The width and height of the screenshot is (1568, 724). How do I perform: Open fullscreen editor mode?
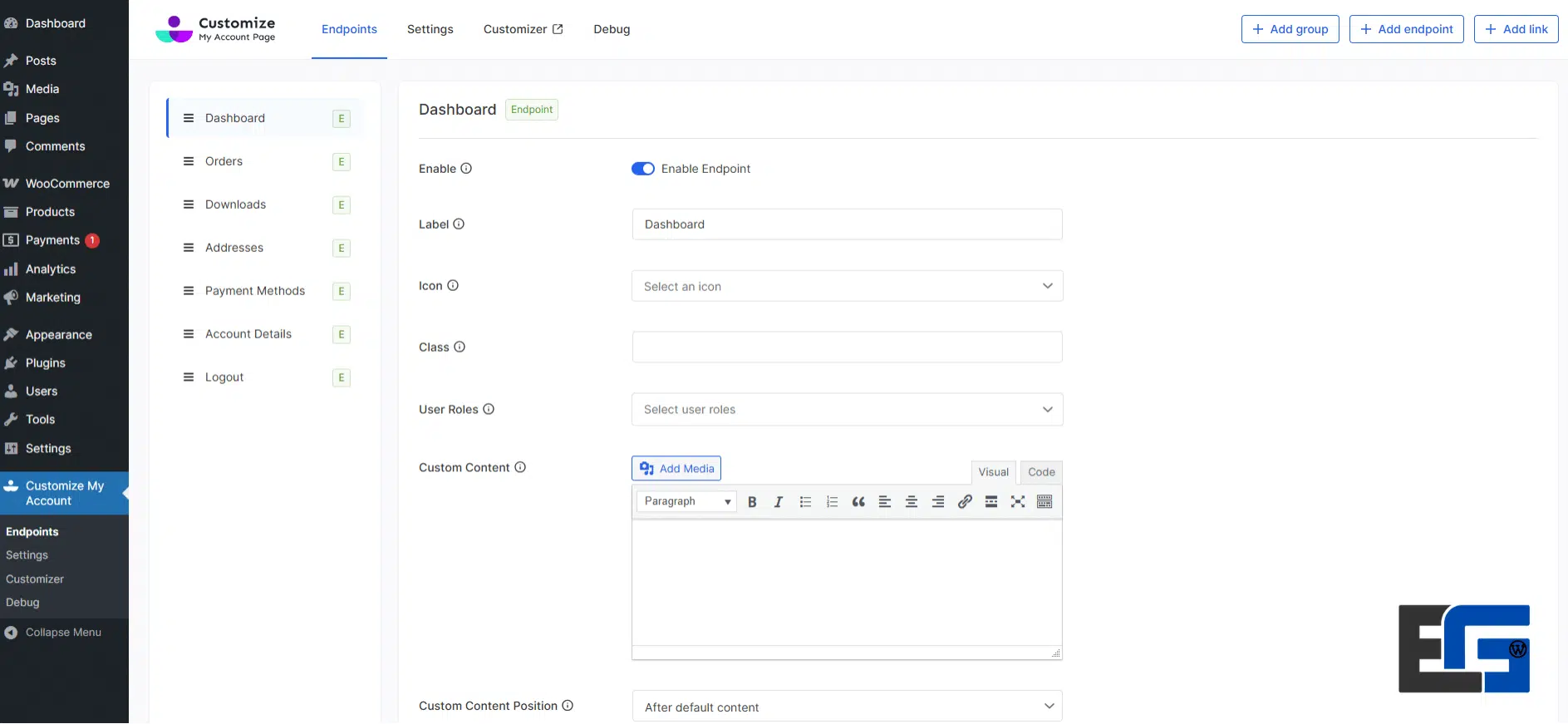point(1018,502)
